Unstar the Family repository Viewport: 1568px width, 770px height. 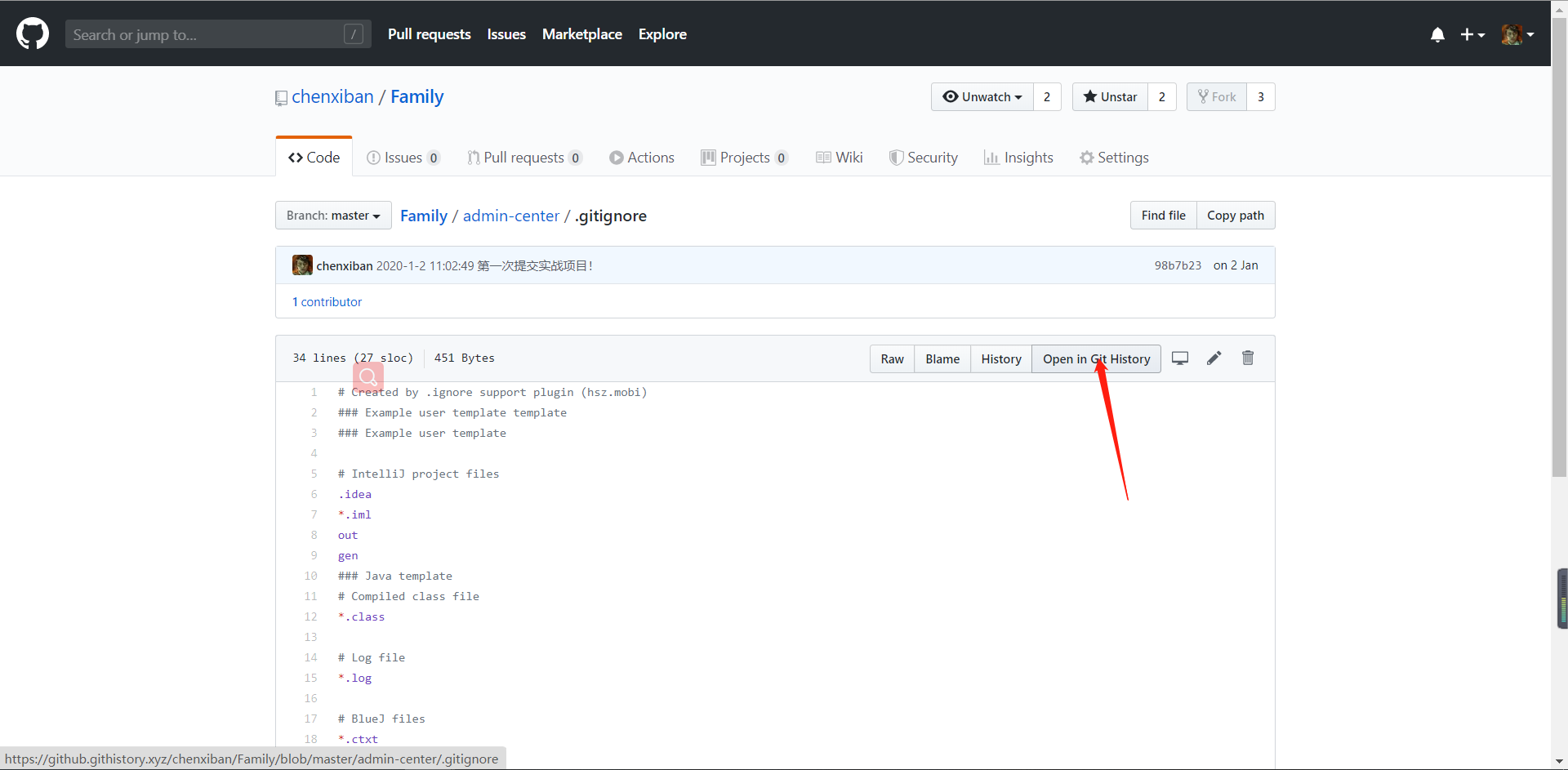coord(1109,96)
